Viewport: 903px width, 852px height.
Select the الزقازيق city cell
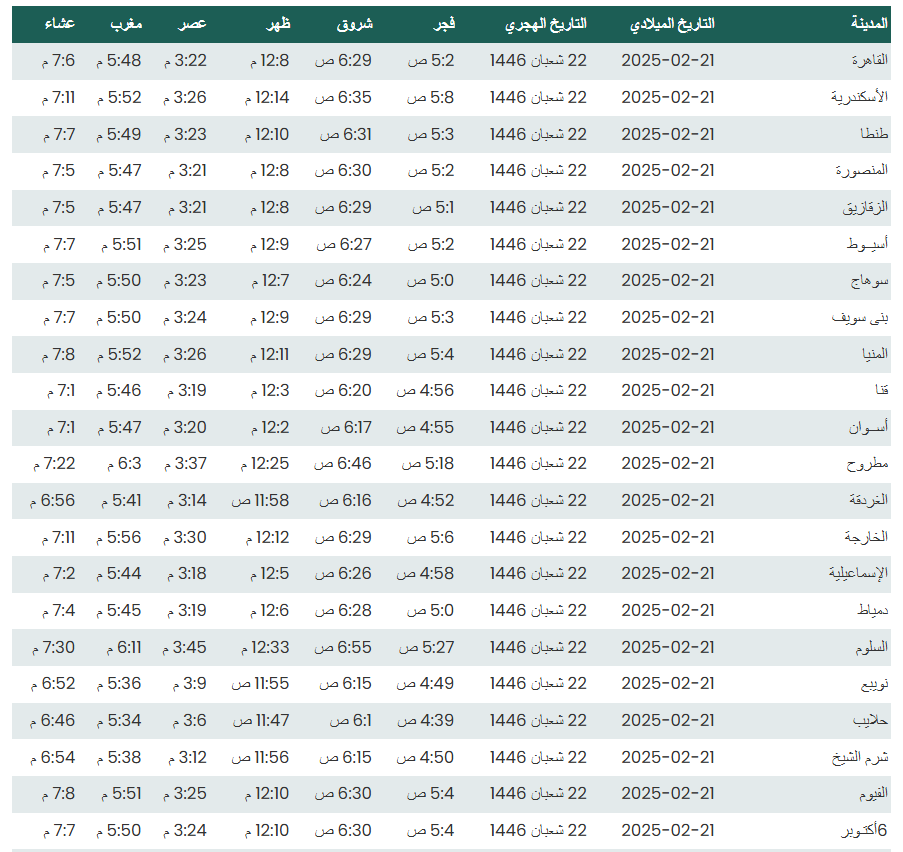click(x=865, y=207)
